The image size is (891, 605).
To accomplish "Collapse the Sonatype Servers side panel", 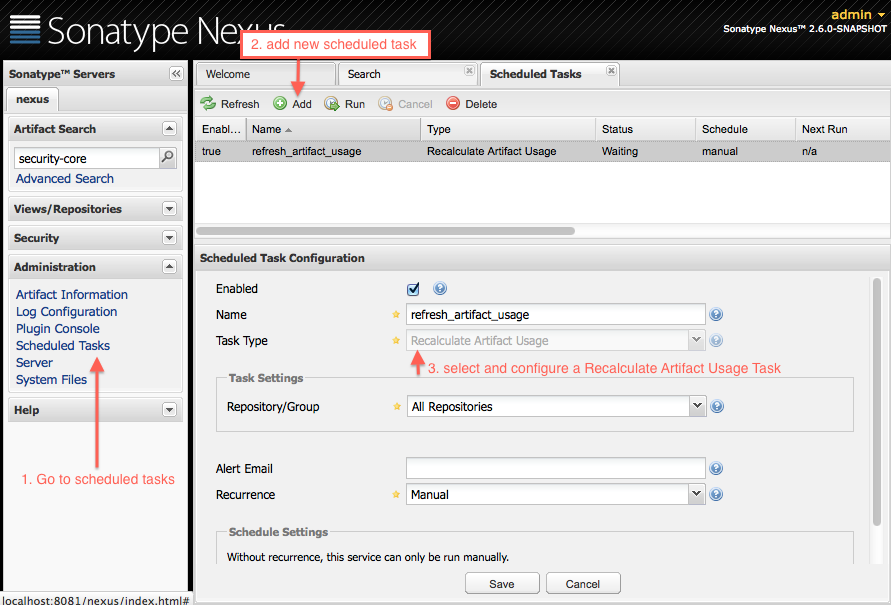I will 176,74.
